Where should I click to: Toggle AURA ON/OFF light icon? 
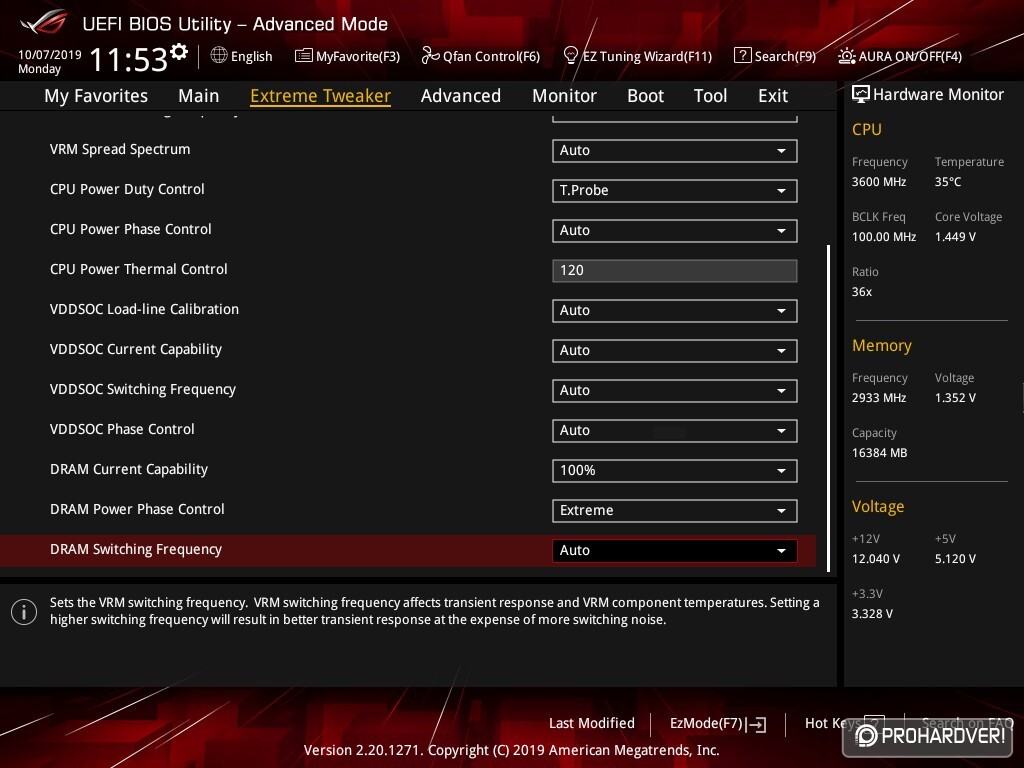(847, 56)
